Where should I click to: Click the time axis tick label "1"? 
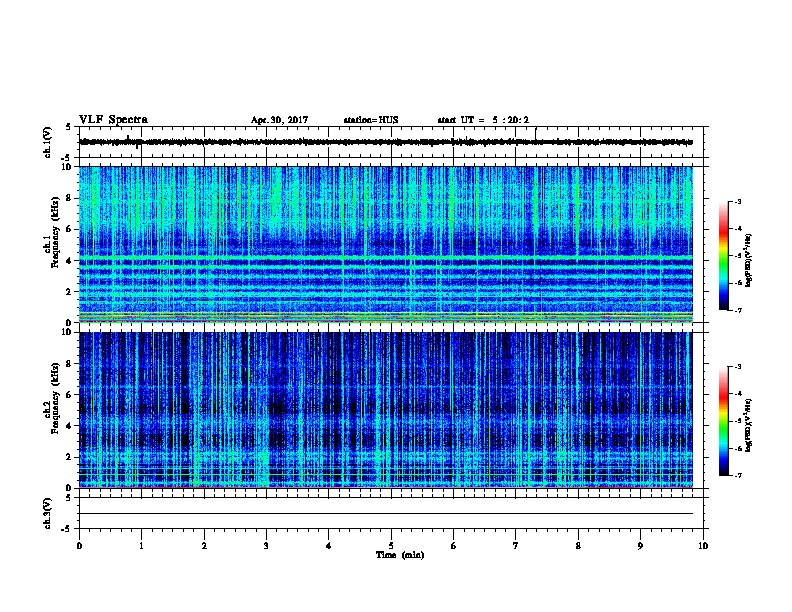141,546
